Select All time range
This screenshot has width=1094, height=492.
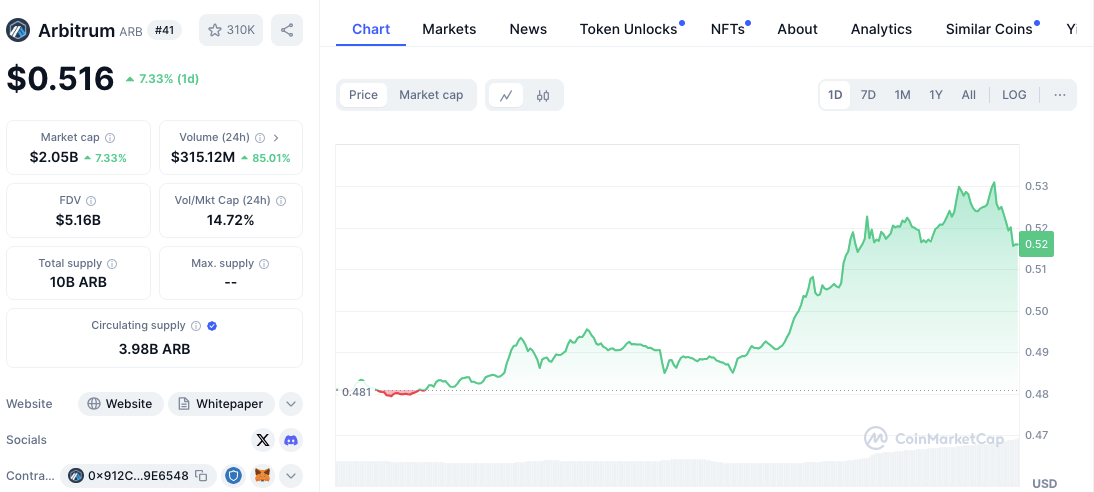[968, 95]
